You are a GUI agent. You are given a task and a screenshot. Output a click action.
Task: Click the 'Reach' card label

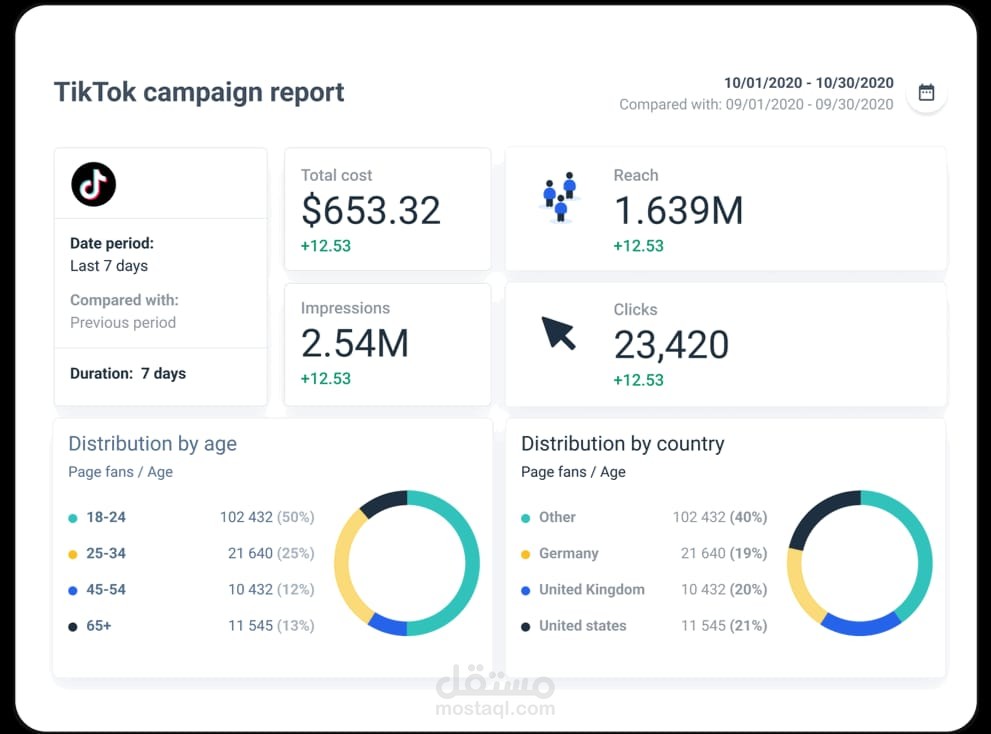point(636,175)
